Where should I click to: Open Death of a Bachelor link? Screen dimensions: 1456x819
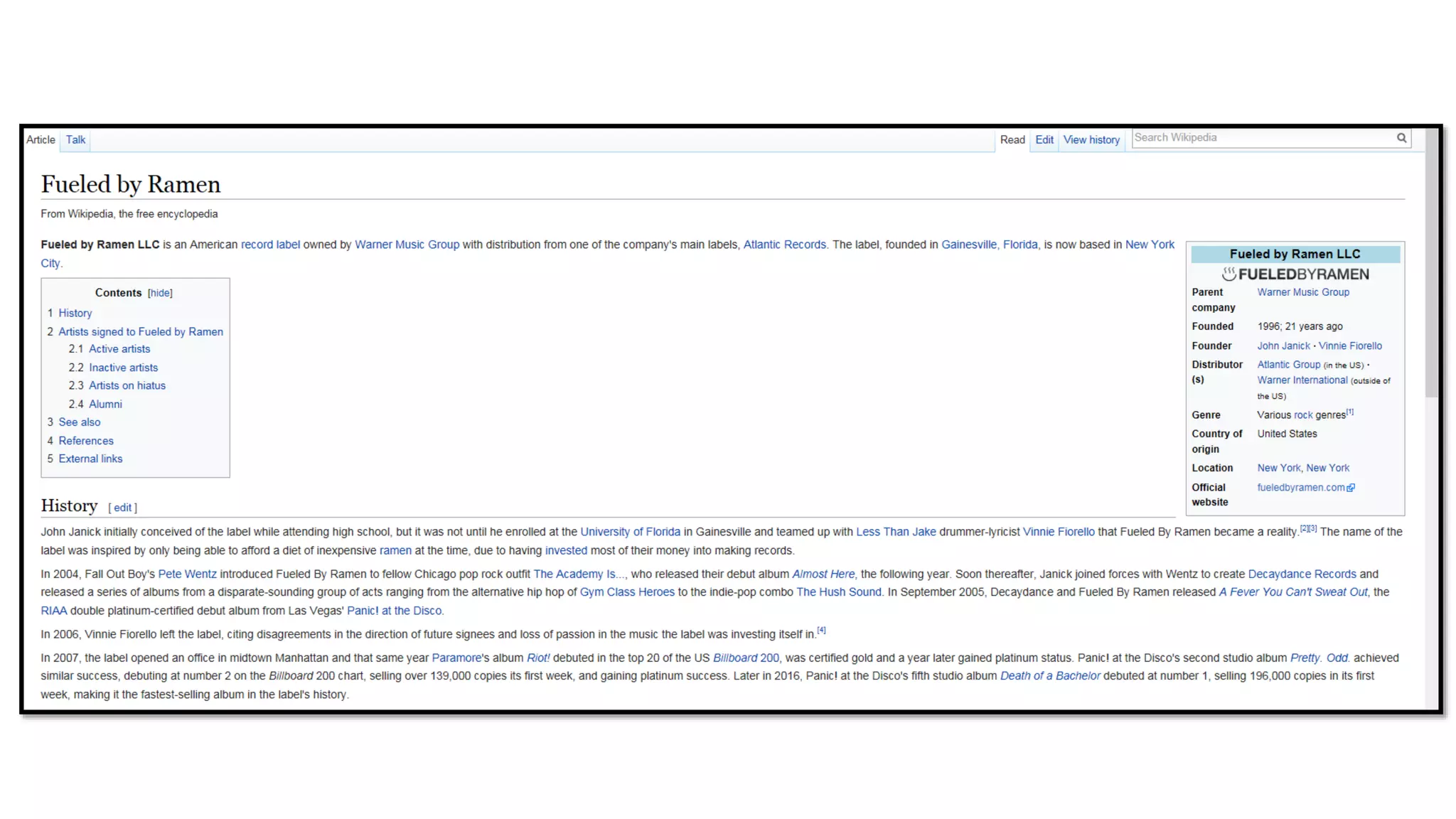click(1049, 676)
